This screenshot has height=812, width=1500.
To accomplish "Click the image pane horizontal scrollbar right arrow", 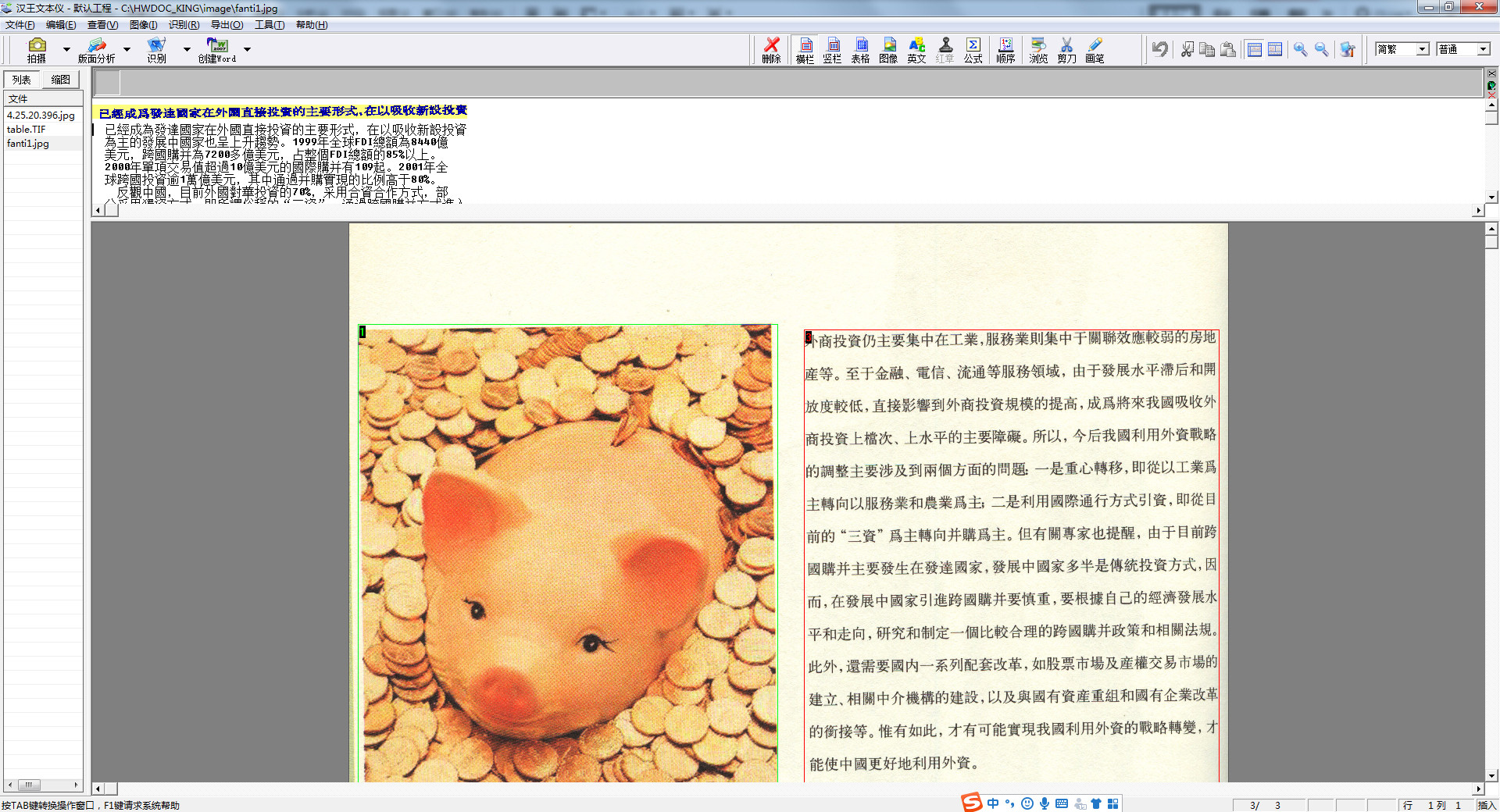I will click(1478, 789).
